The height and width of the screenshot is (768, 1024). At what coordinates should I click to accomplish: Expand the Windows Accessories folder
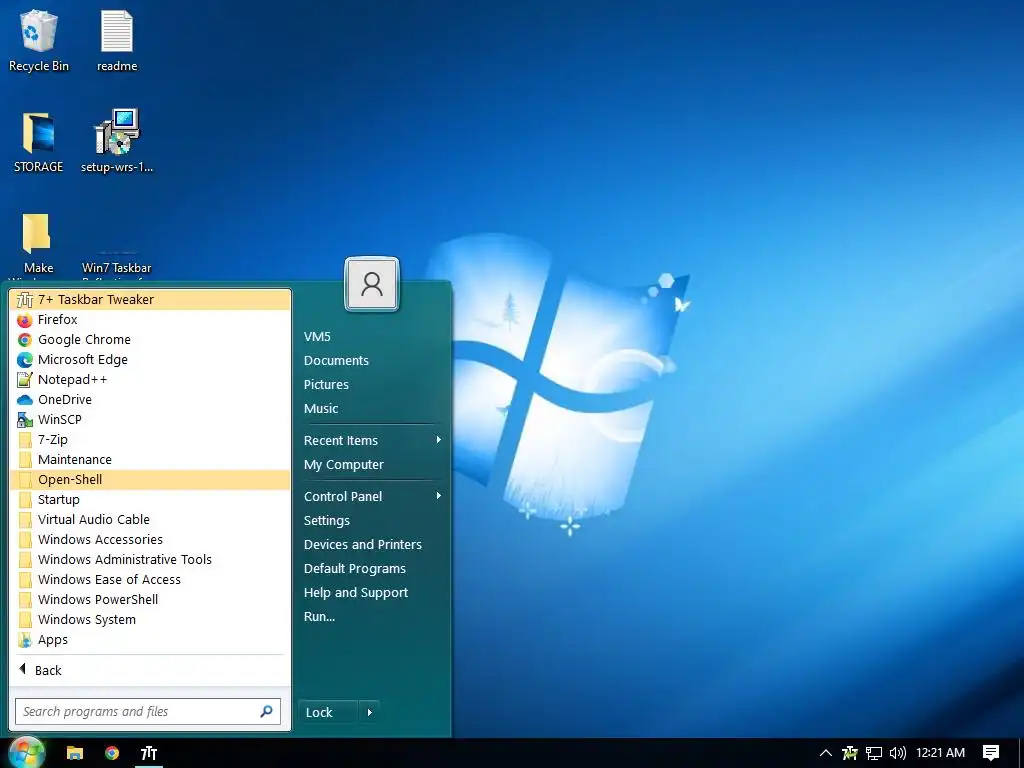coord(150,539)
